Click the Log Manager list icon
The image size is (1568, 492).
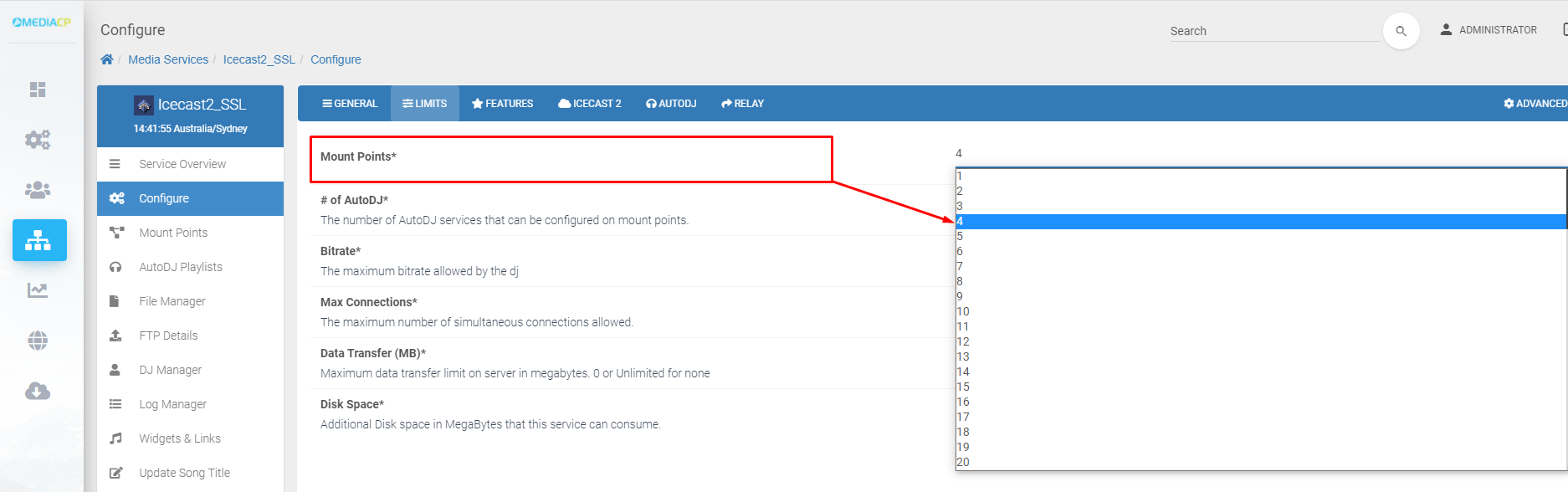pos(115,404)
